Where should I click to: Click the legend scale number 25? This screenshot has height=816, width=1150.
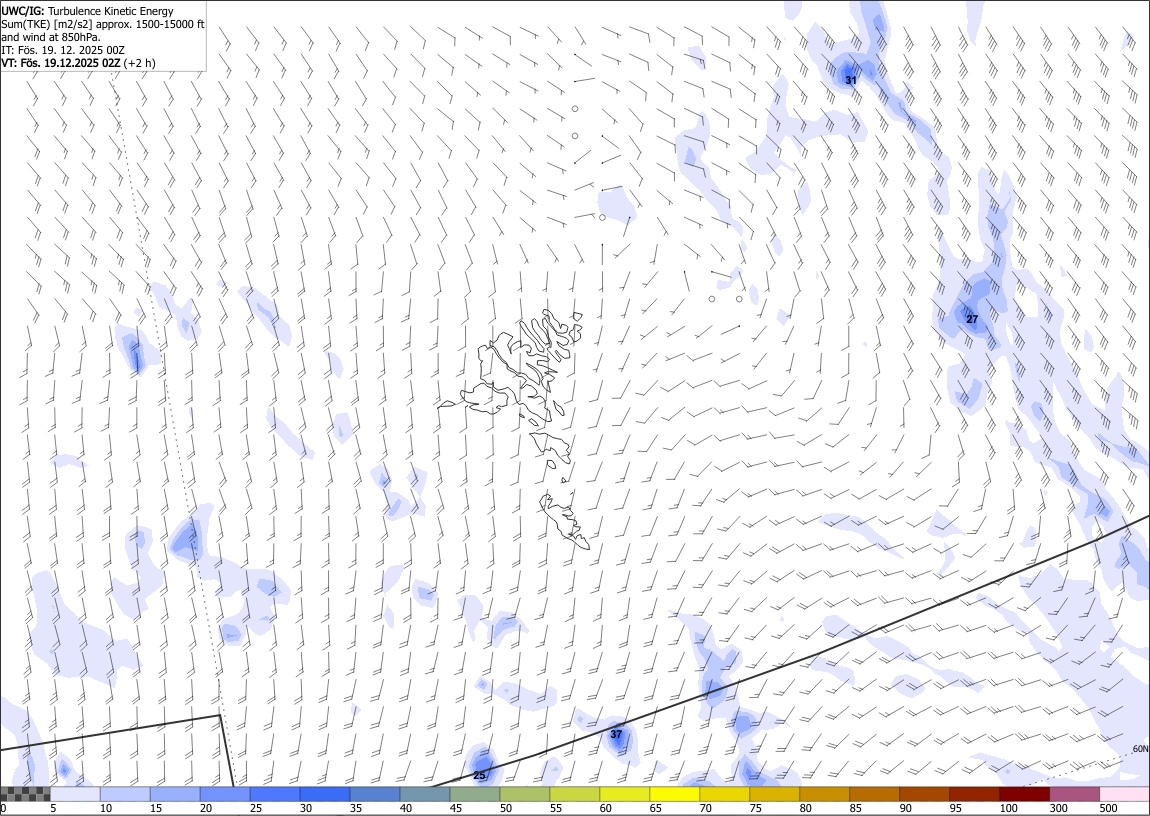click(x=256, y=808)
